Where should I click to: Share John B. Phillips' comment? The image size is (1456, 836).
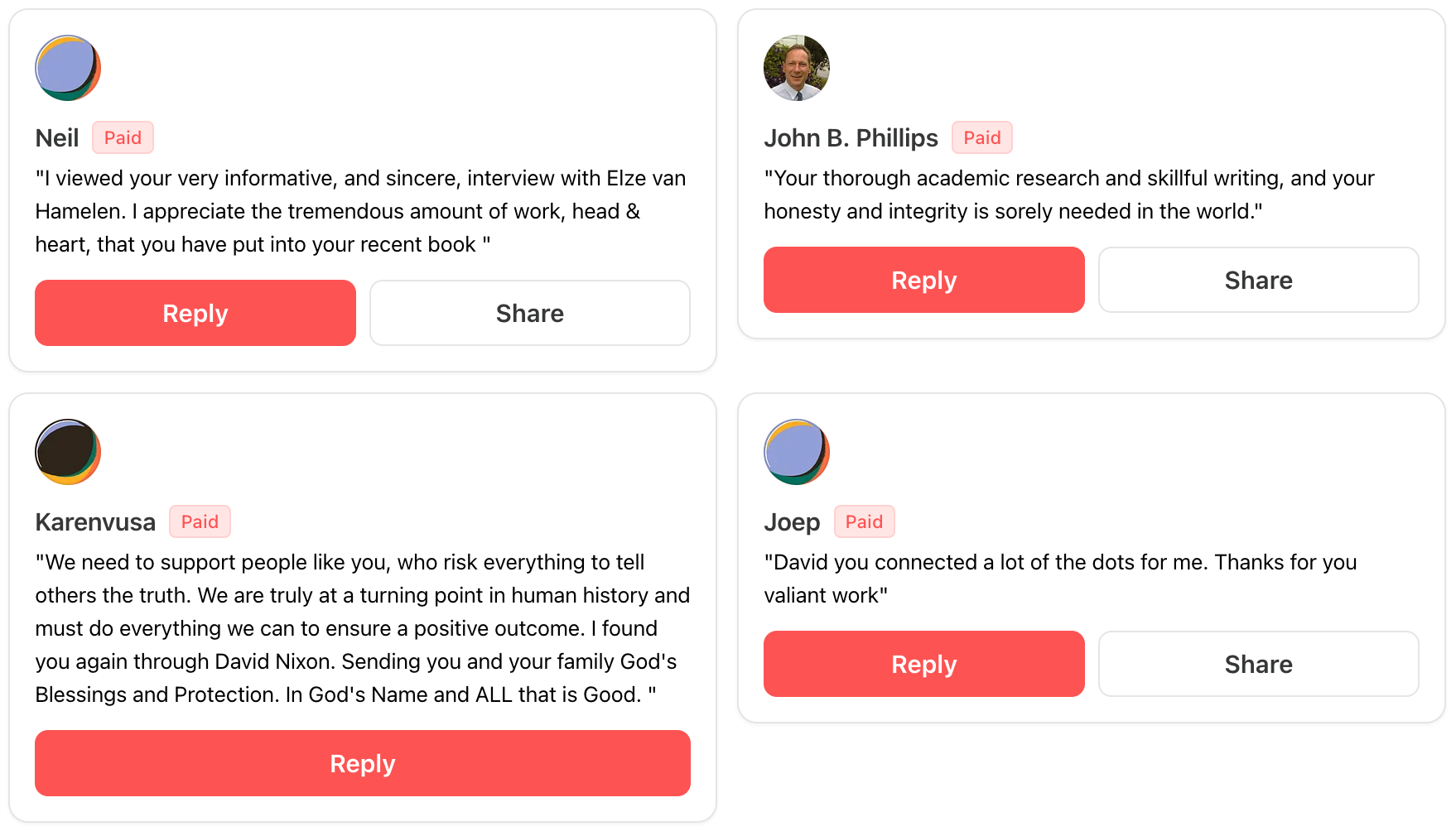1258,280
